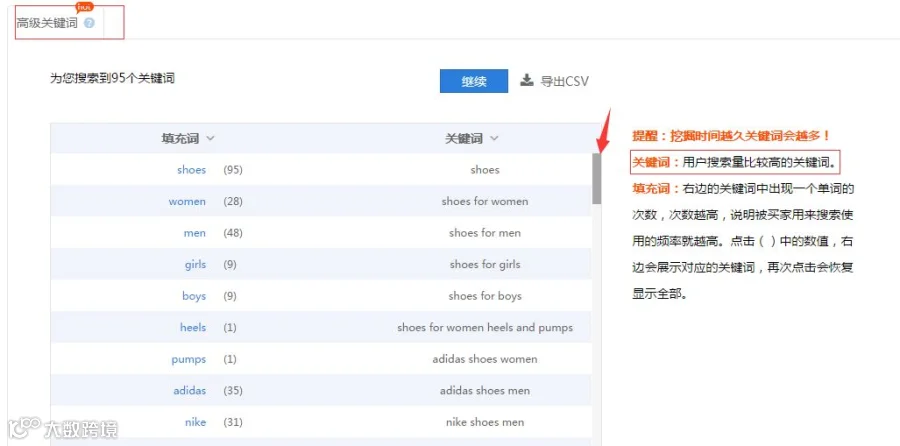Click the CSV export download icon
Viewport: 900px width, 446px height.
click(x=526, y=80)
